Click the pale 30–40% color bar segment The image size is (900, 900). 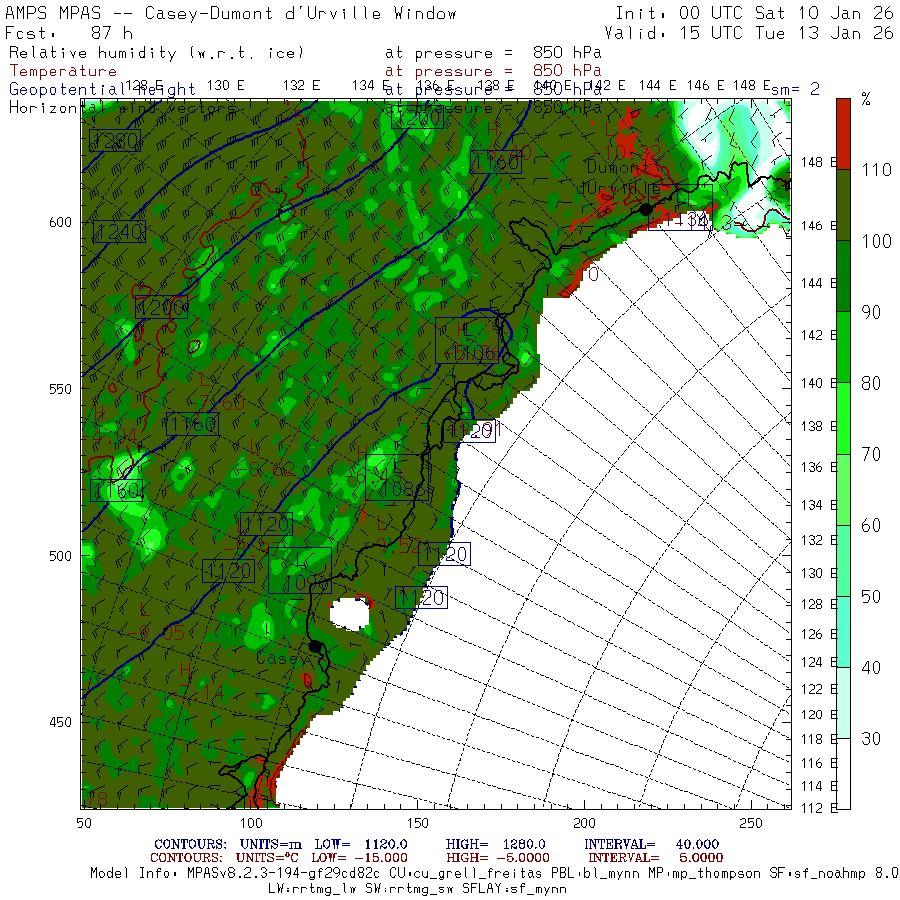tap(843, 703)
